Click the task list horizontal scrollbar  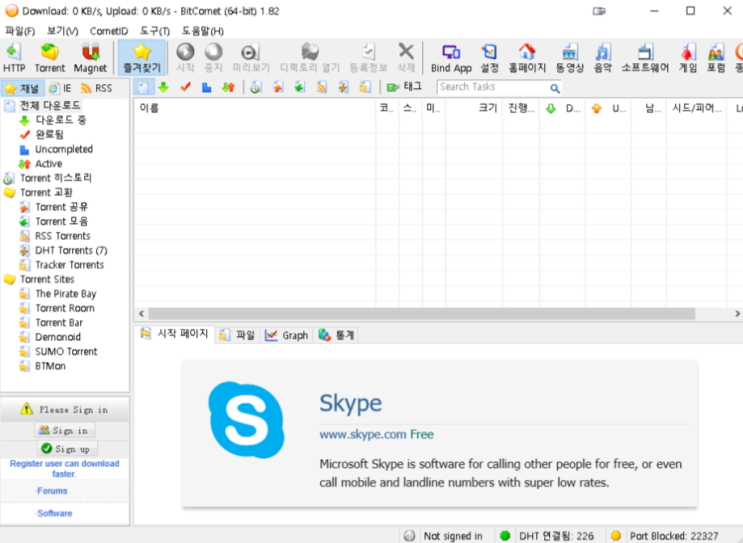click(x=420, y=314)
